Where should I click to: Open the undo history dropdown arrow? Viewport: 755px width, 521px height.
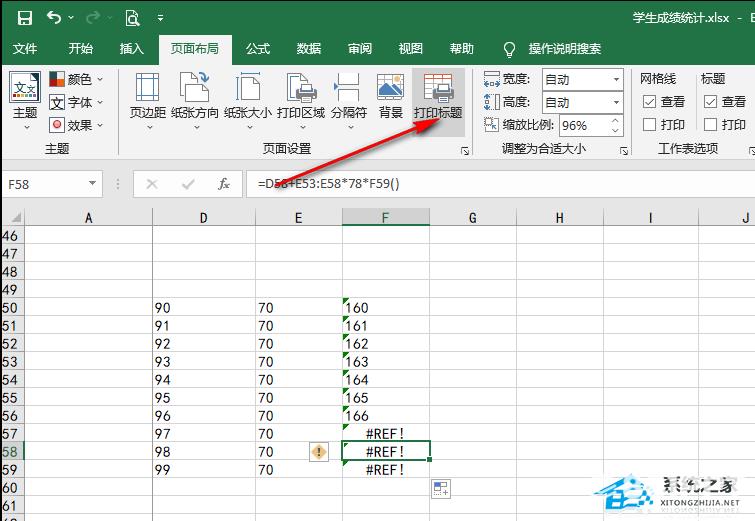pos(71,18)
